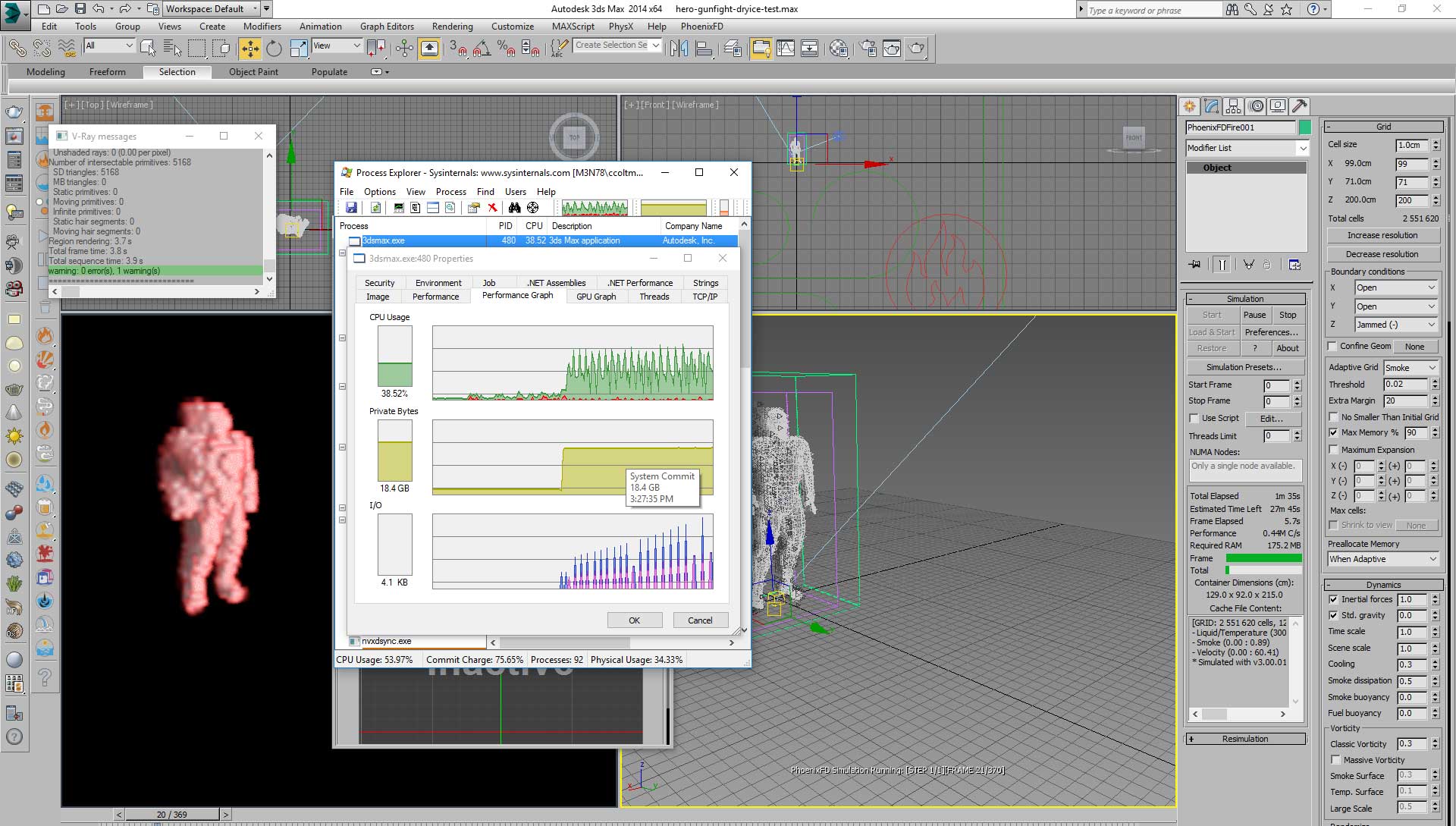Click the Cell size input field
The height and width of the screenshot is (826, 1456).
(1412, 145)
